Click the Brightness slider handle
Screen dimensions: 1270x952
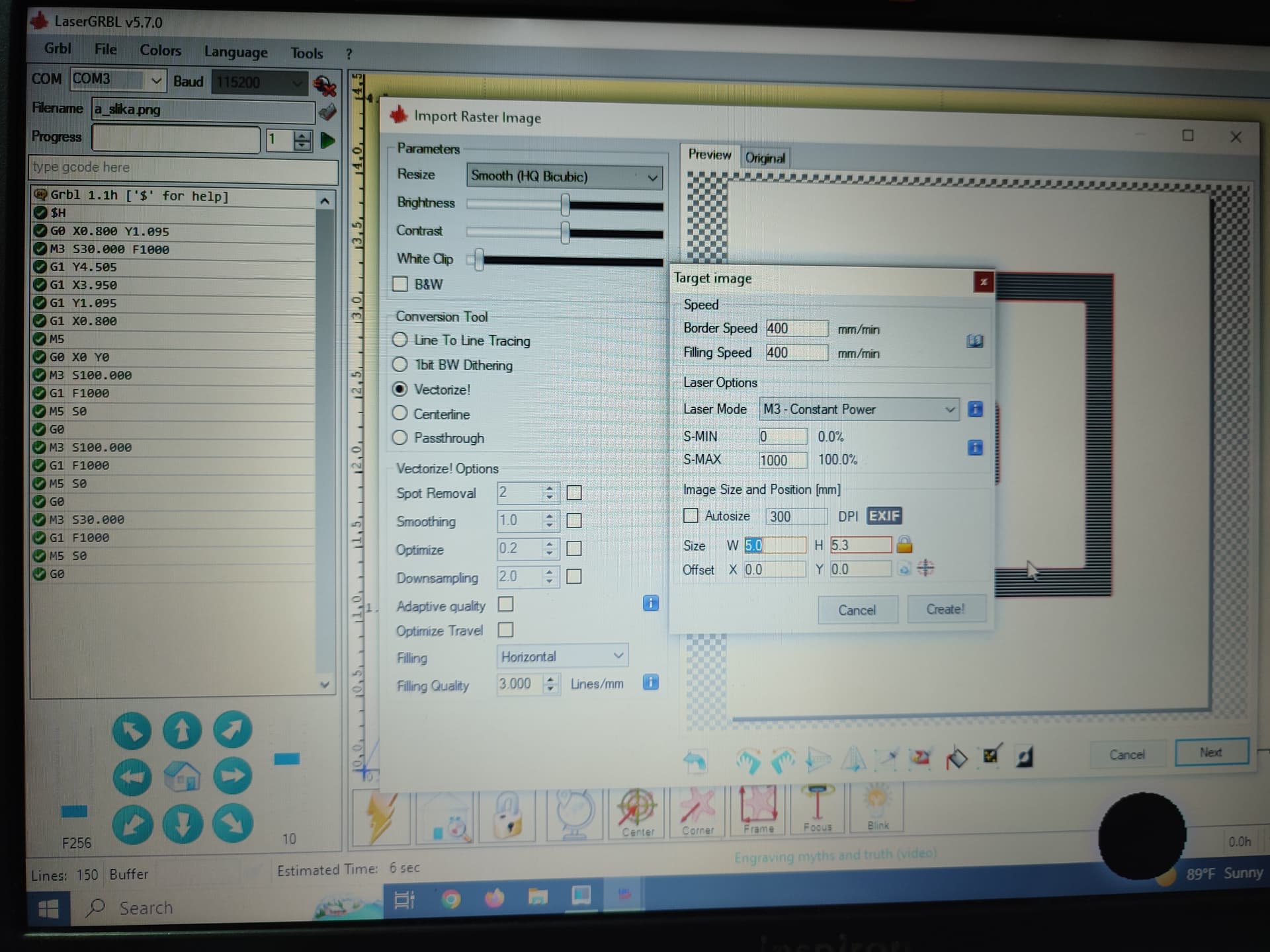565,204
